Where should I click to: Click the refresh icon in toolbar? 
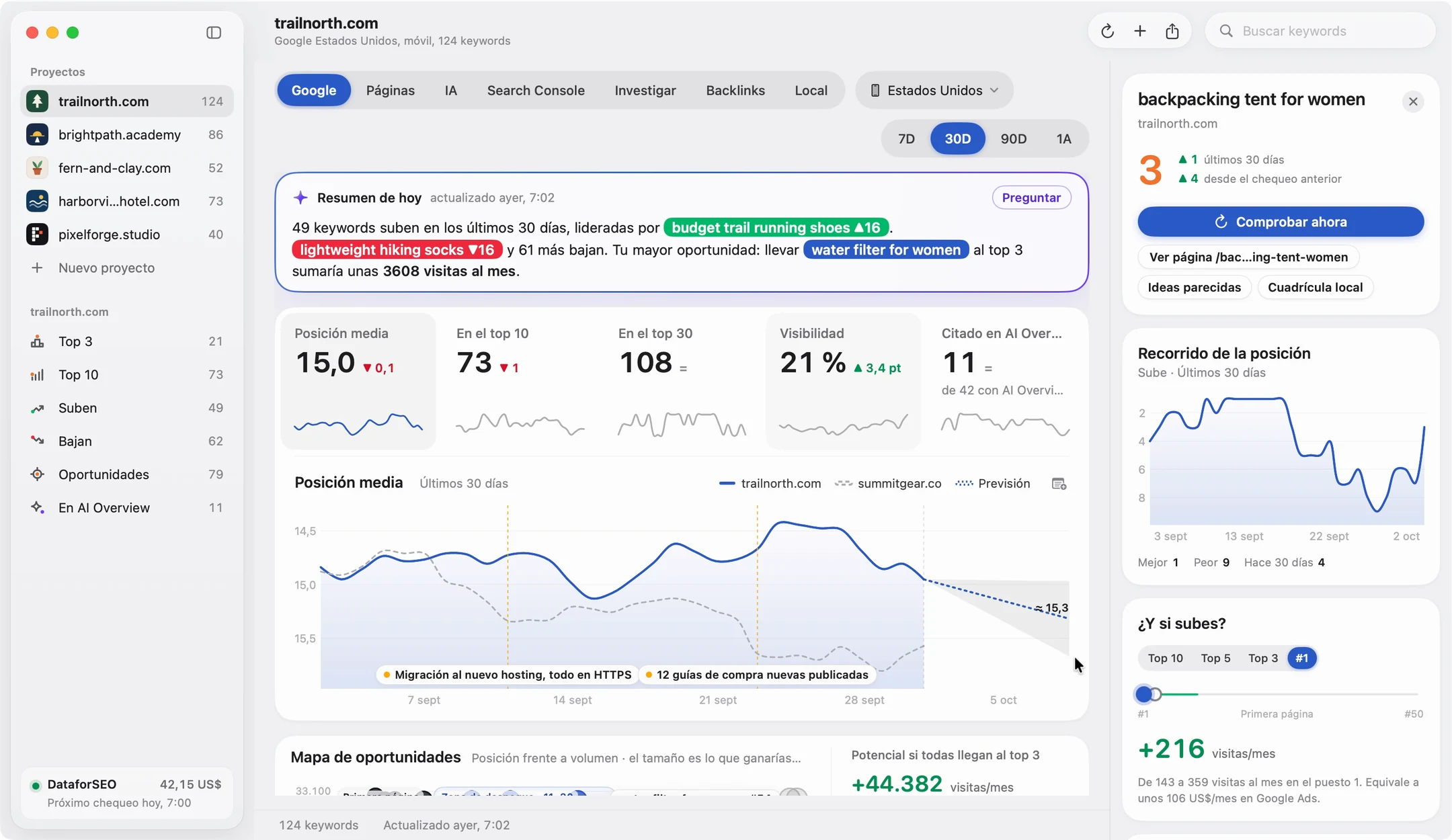pyautogui.click(x=1107, y=31)
